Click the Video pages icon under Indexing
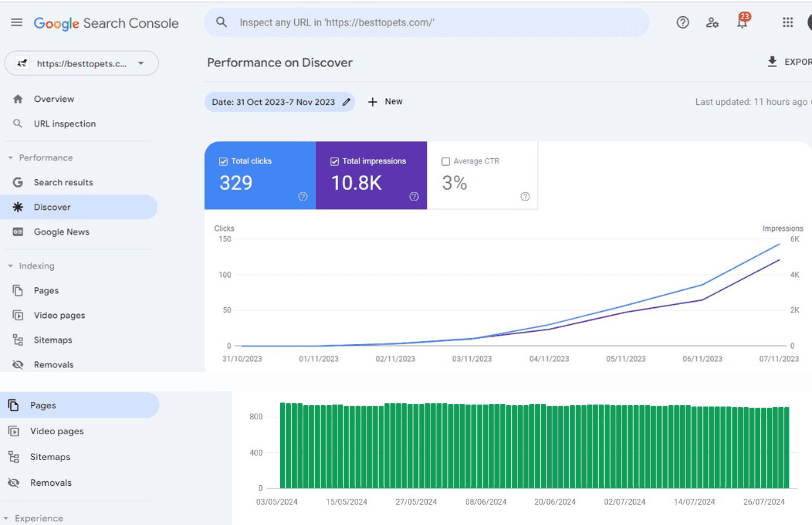The height and width of the screenshot is (525, 812). click(18, 315)
